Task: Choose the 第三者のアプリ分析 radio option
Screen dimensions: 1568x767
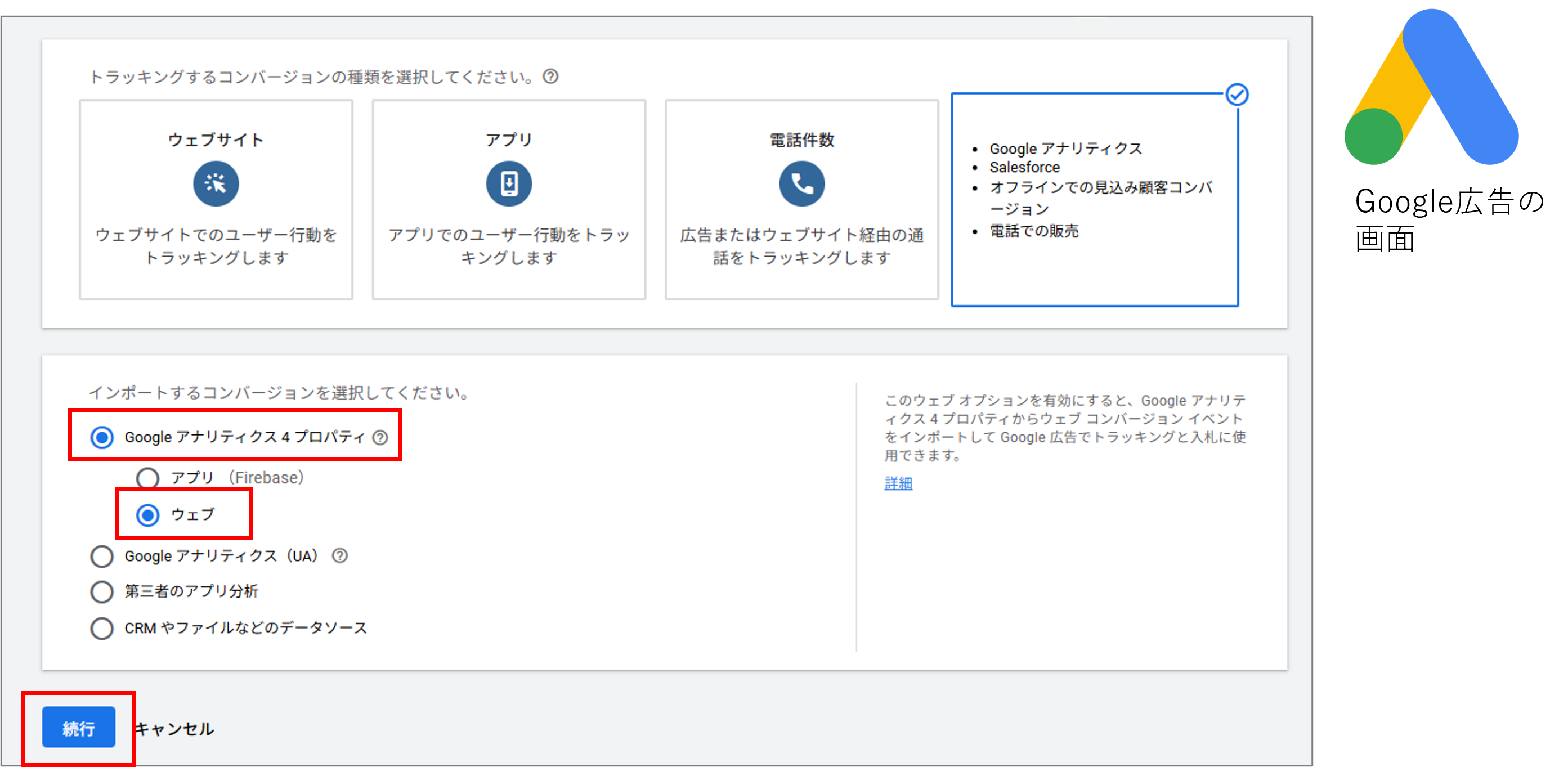Action: 102,591
